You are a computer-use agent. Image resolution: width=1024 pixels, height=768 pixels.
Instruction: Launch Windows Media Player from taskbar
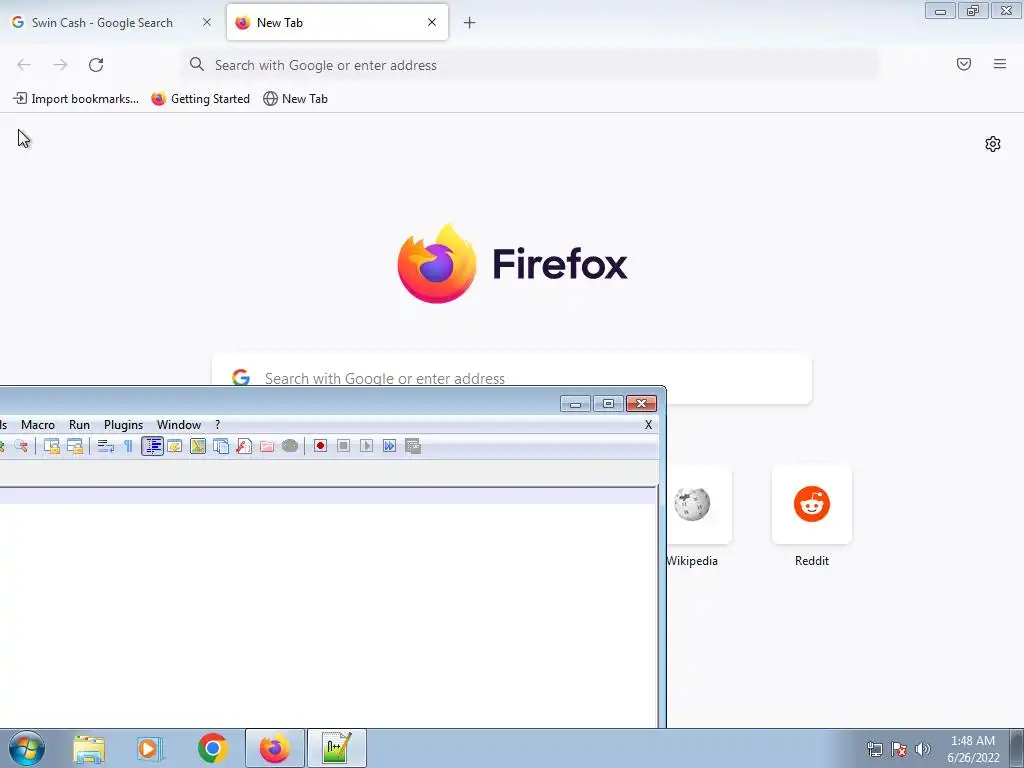coord(150,748)
